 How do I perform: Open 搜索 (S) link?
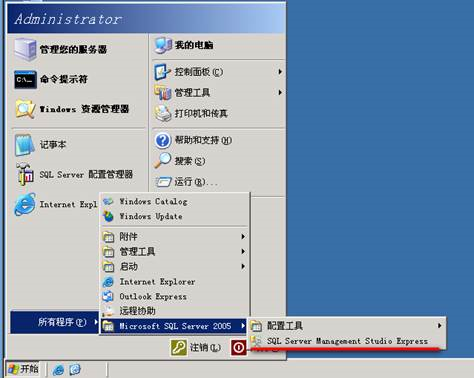coord(190,161)
